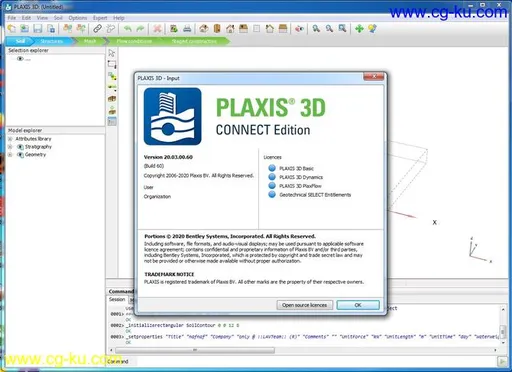512x372 pixels.
Task: Click OK in the PLAXIS 3D dialog
Action: point(358,305)
